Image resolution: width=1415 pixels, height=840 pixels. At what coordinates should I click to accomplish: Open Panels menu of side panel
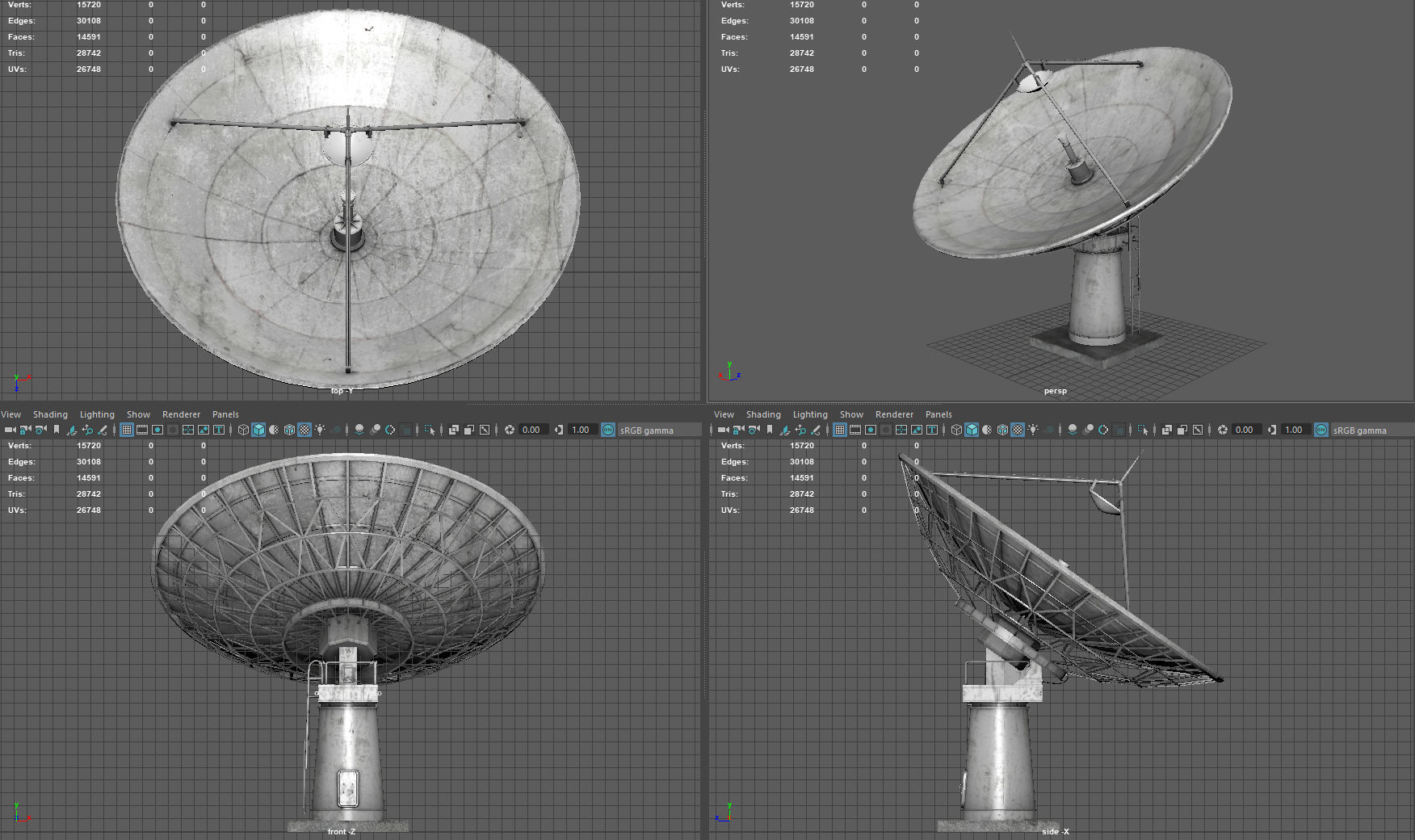tap(938, 414)
